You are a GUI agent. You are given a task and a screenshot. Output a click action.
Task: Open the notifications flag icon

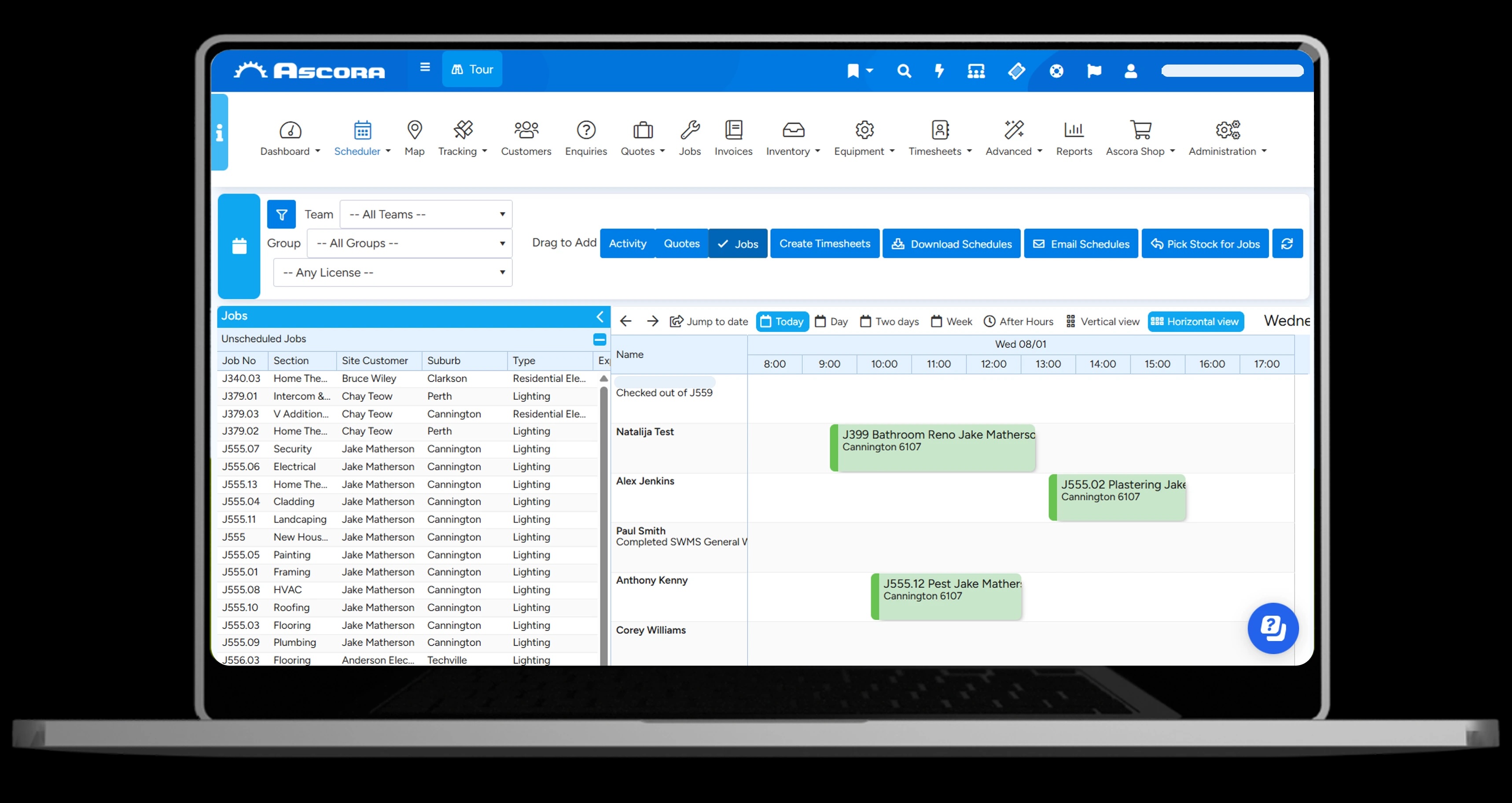pos(1093,71)
